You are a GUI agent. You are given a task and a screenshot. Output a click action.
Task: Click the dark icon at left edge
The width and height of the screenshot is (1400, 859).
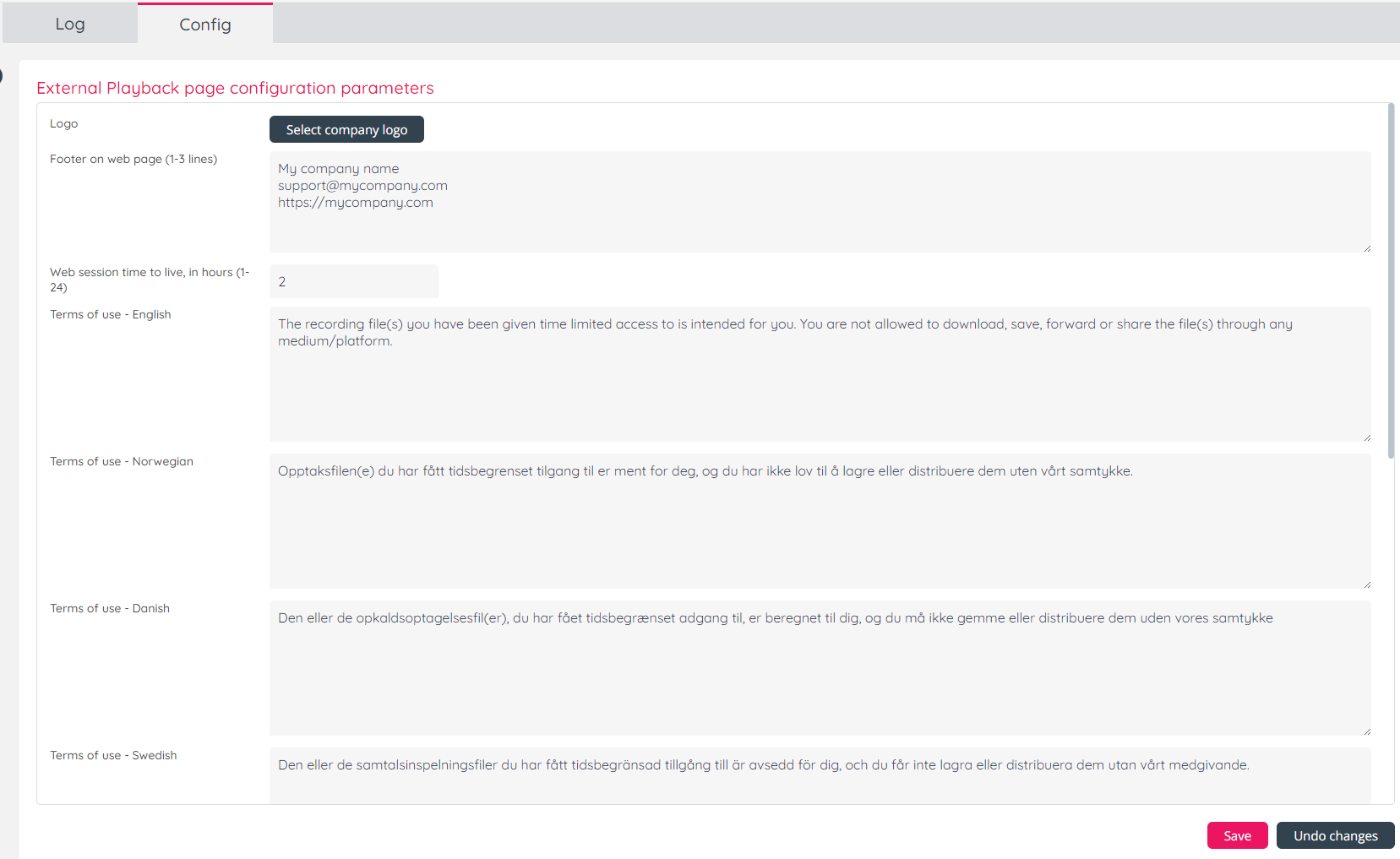click(2, 76)
